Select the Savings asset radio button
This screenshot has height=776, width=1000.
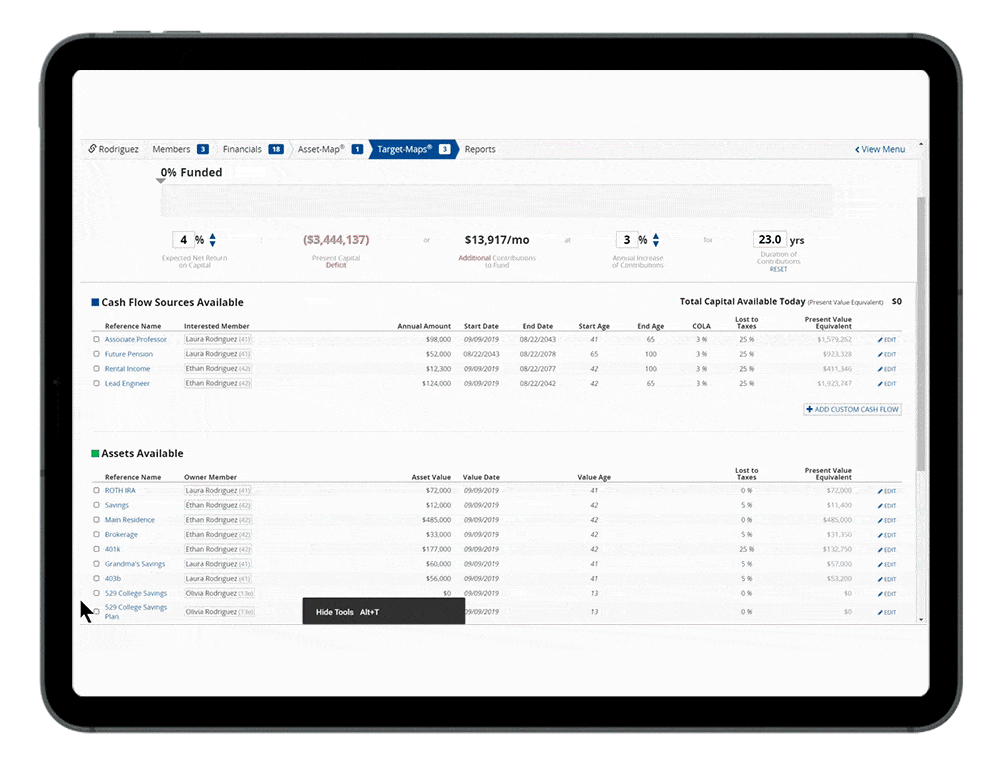tap(96, 505)
